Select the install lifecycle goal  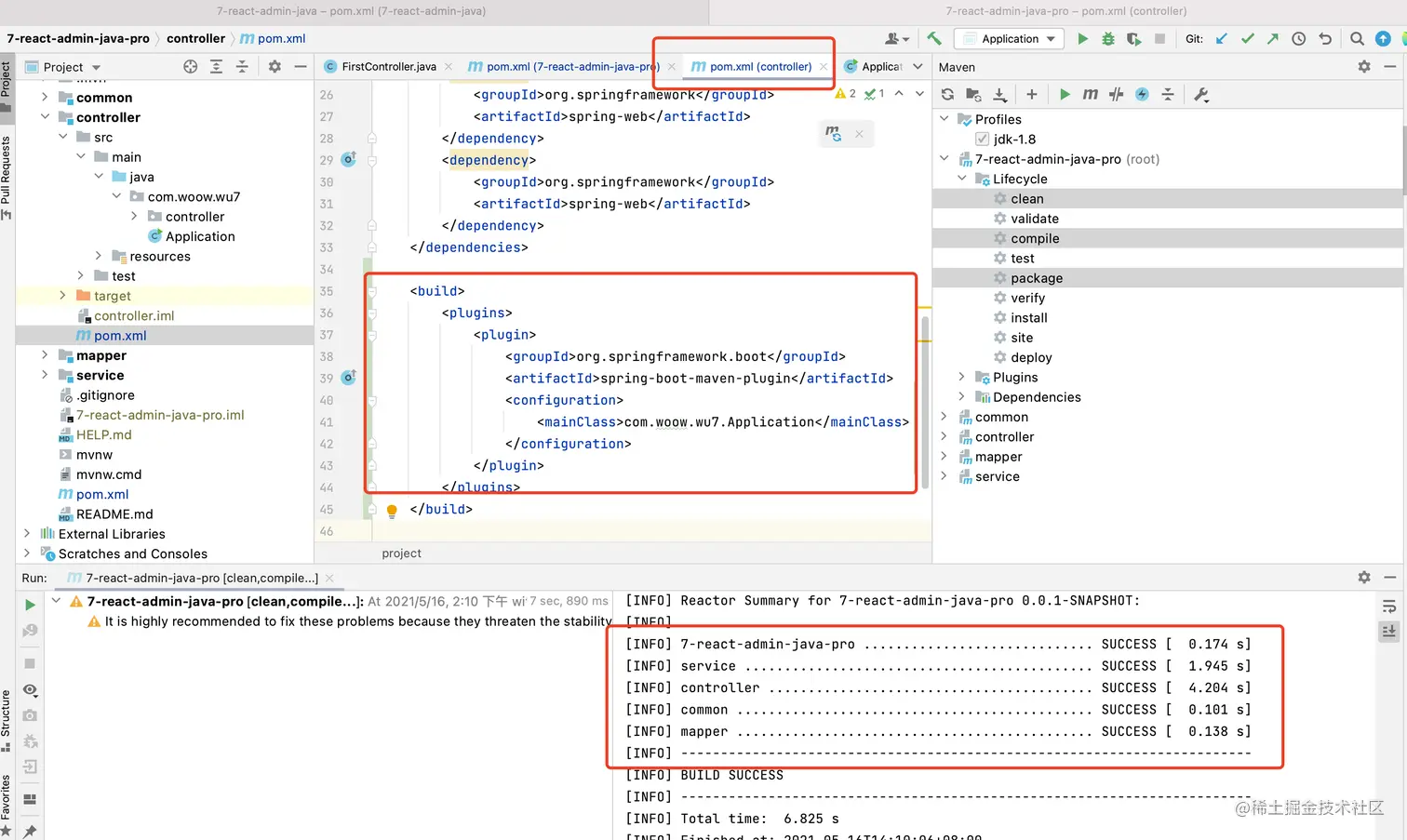click(1029, 317)
